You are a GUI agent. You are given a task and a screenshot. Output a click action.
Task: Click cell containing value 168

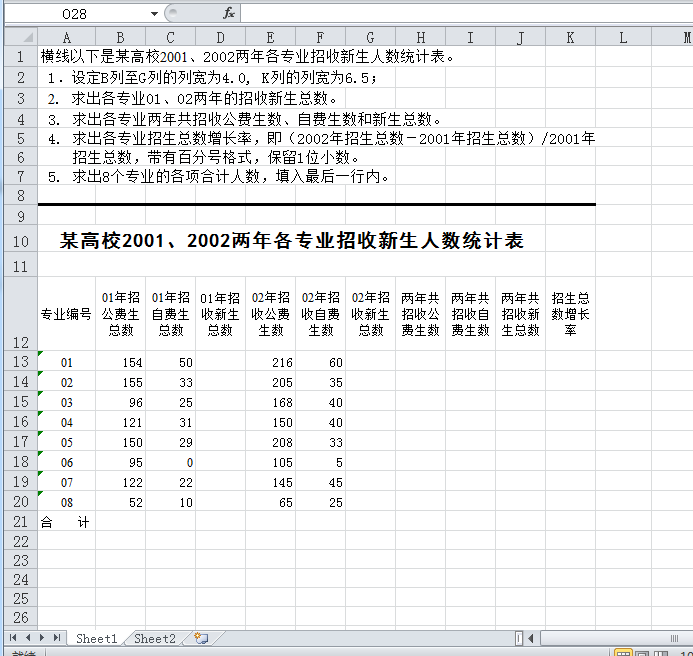[270, 402]
